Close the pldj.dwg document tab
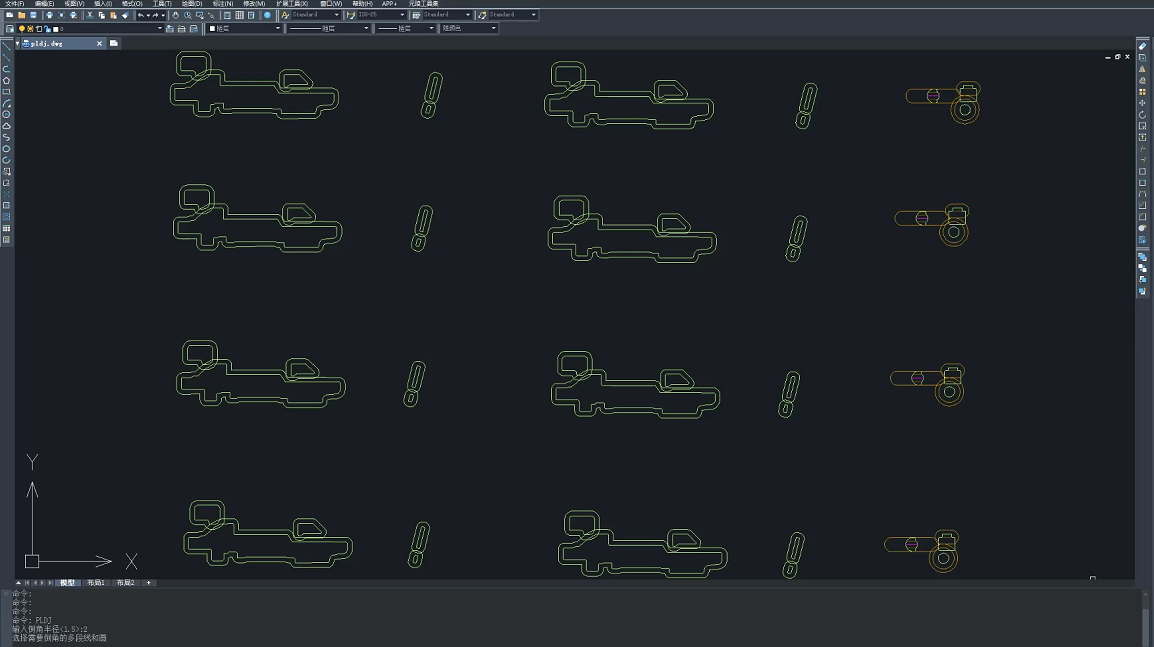 [100, 44]
